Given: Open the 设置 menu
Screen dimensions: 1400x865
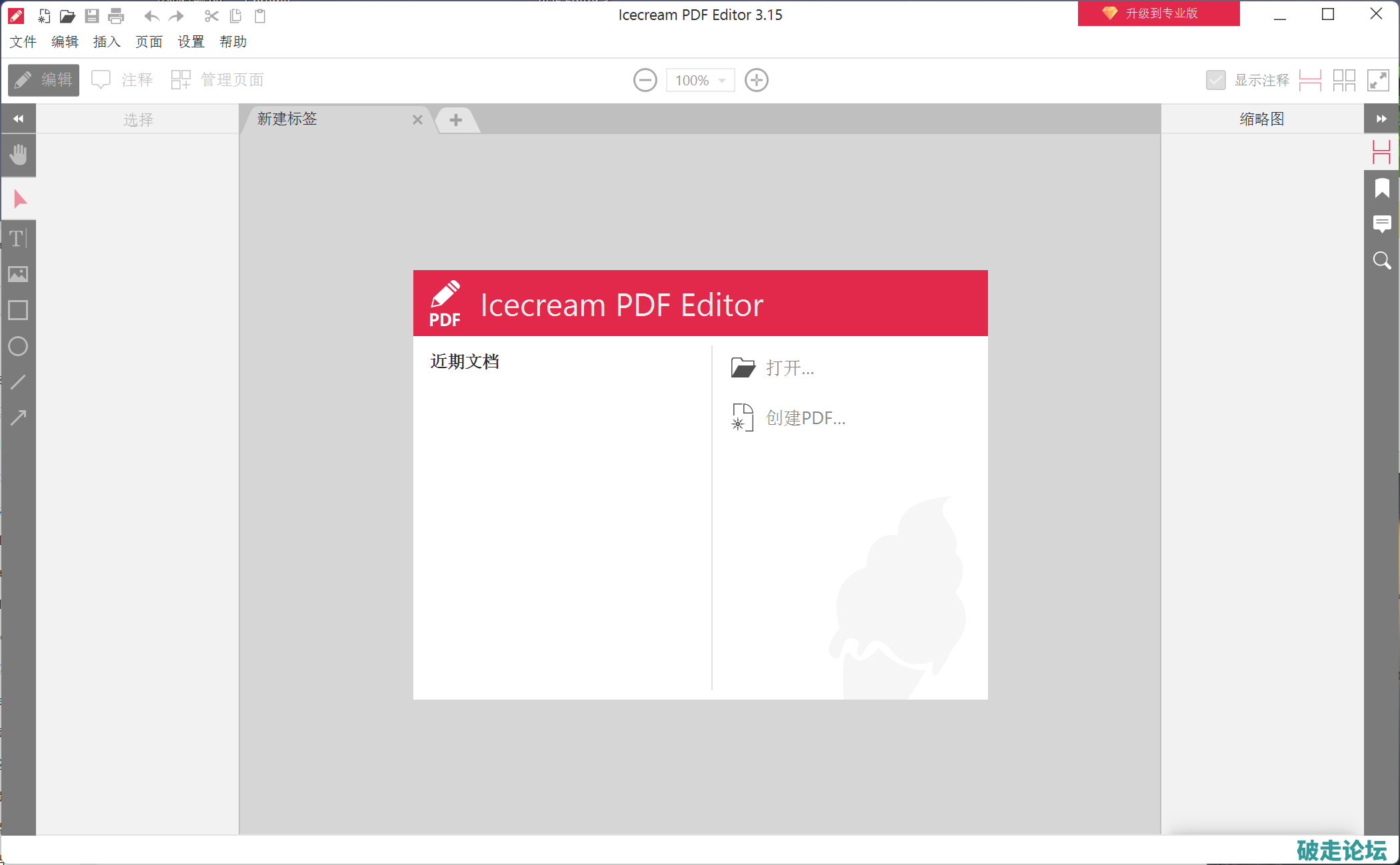Looking at the screenshot, I should coord(191,42).
